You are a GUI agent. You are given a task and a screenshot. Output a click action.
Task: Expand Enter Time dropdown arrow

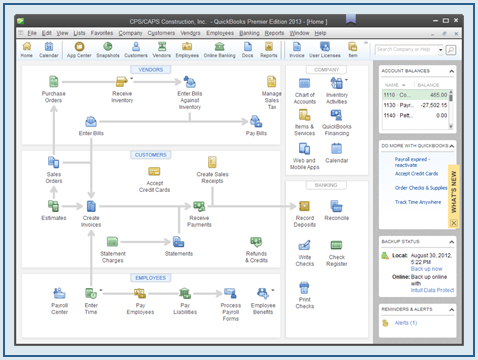tap(101, 290)
